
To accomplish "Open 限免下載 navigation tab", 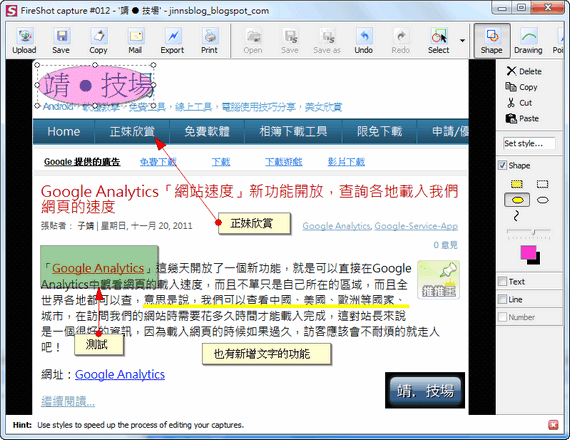I will [x=379, y=131].
